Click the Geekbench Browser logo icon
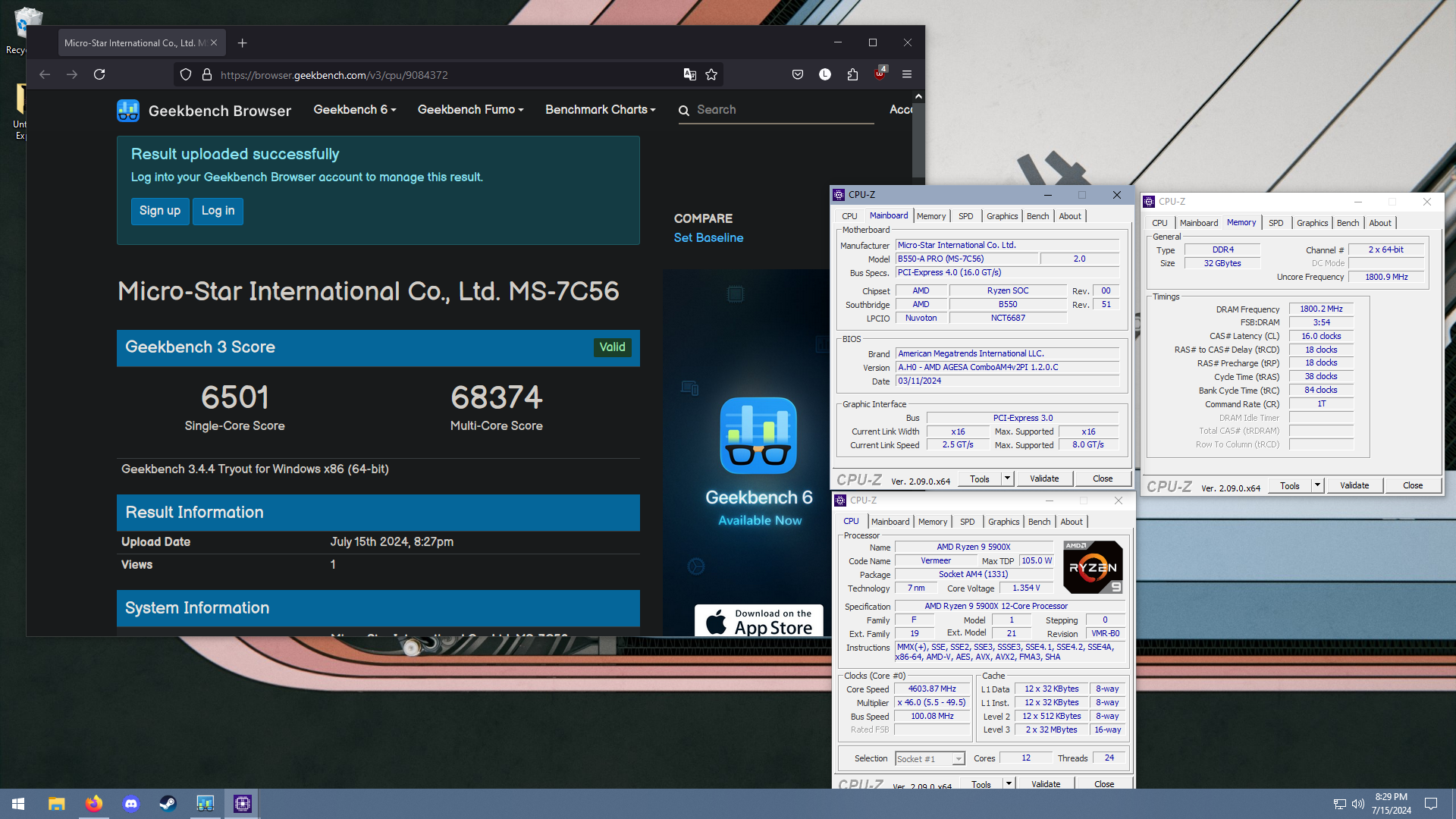 pos(128,111)
